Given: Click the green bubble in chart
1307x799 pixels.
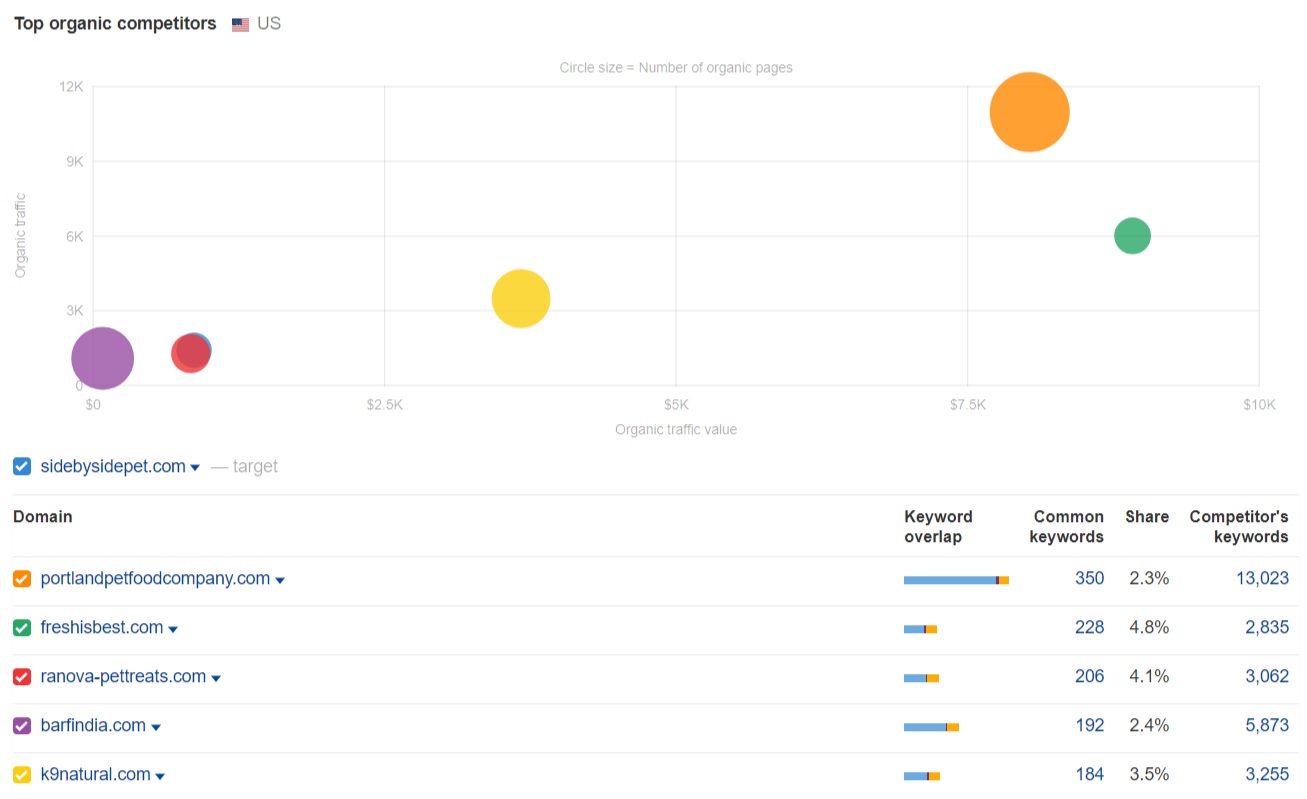Looking at the screenshot, I should [1132, 236].
